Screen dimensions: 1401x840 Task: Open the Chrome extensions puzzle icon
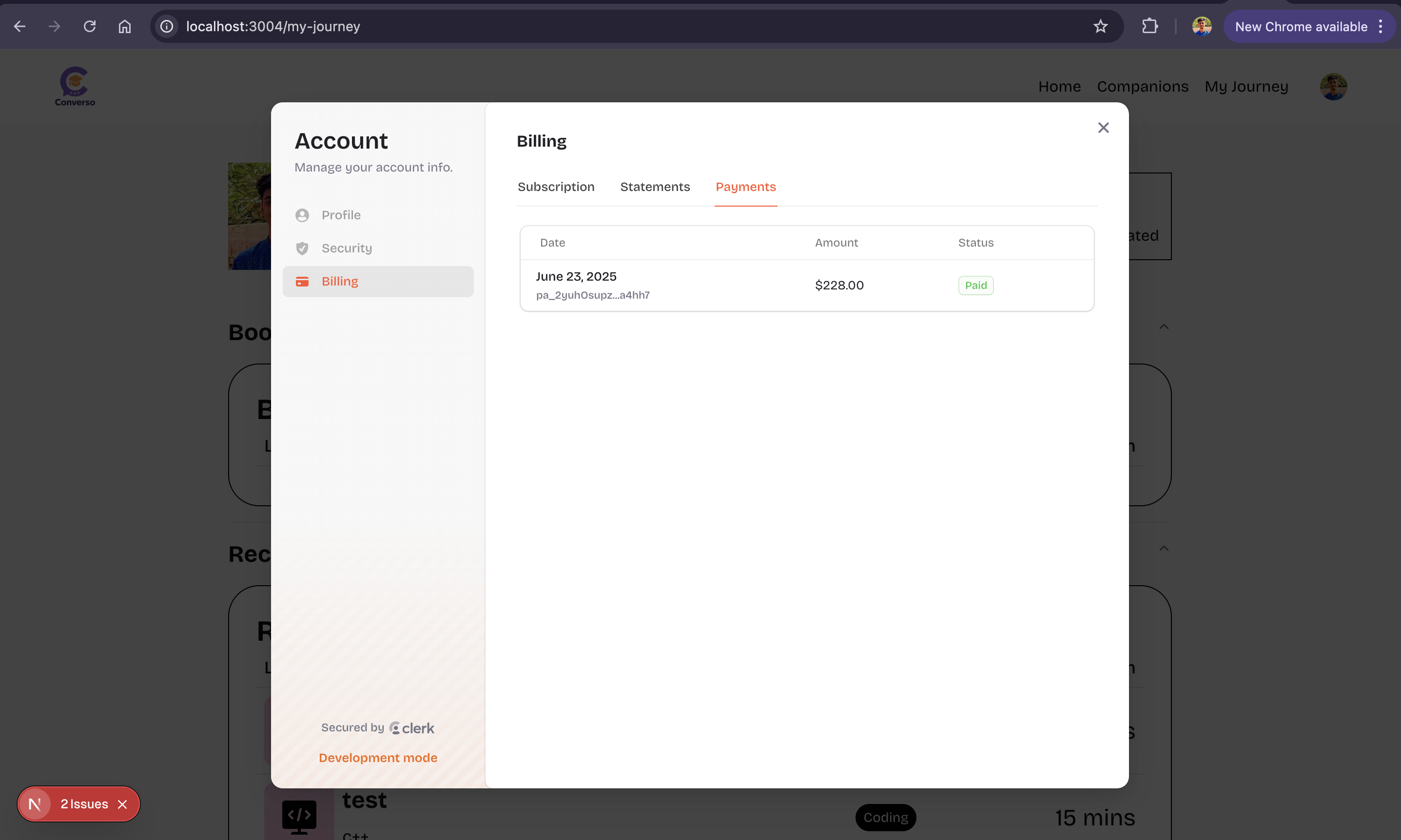tap(1149, 27)
